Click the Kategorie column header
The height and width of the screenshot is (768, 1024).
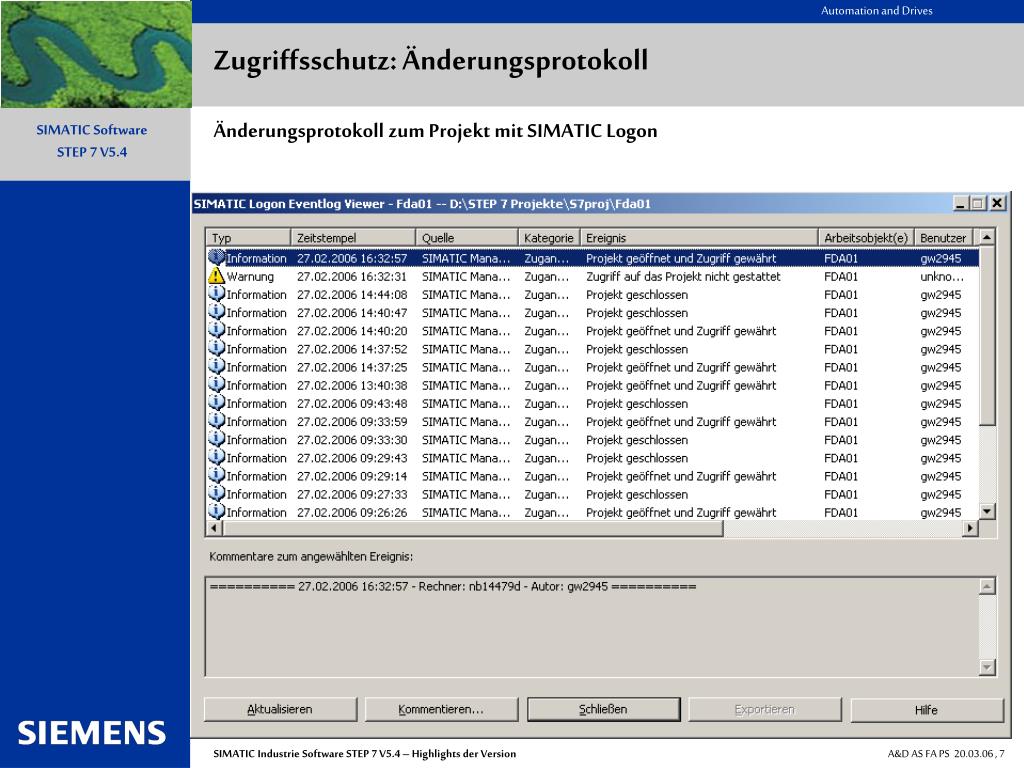tap(549, 238)
